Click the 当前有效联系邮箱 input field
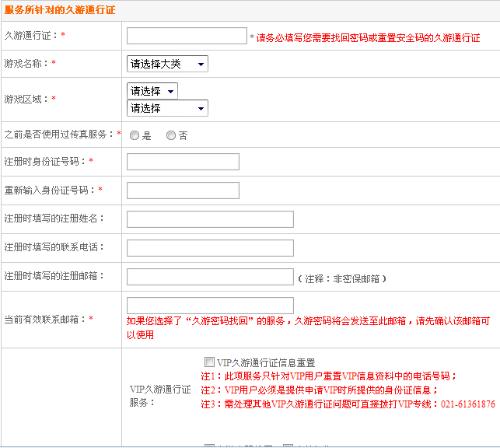Viewport: 500px width, 448px height. [x=210, y=305]
